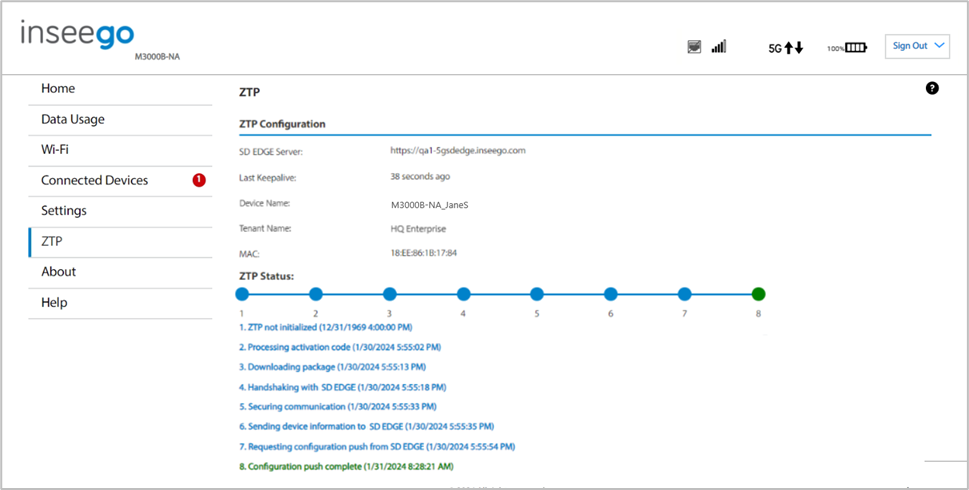Screen dimensions: 969x490
Task: Click the green step 8 status dot
Action: pos(758,294)
